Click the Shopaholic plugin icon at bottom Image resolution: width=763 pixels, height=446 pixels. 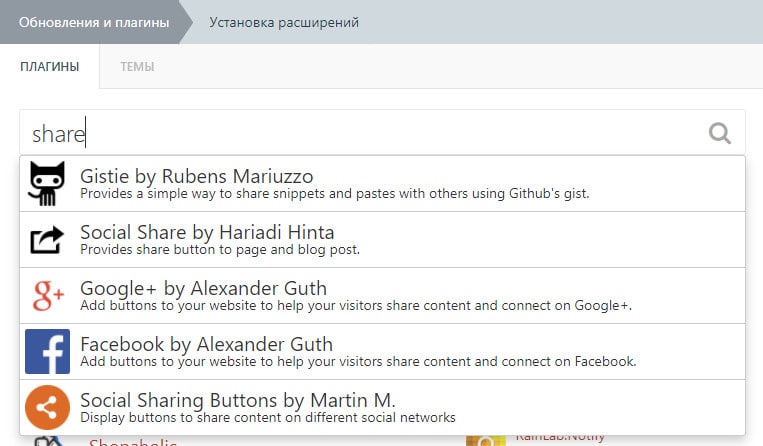[x=48, y=441]
